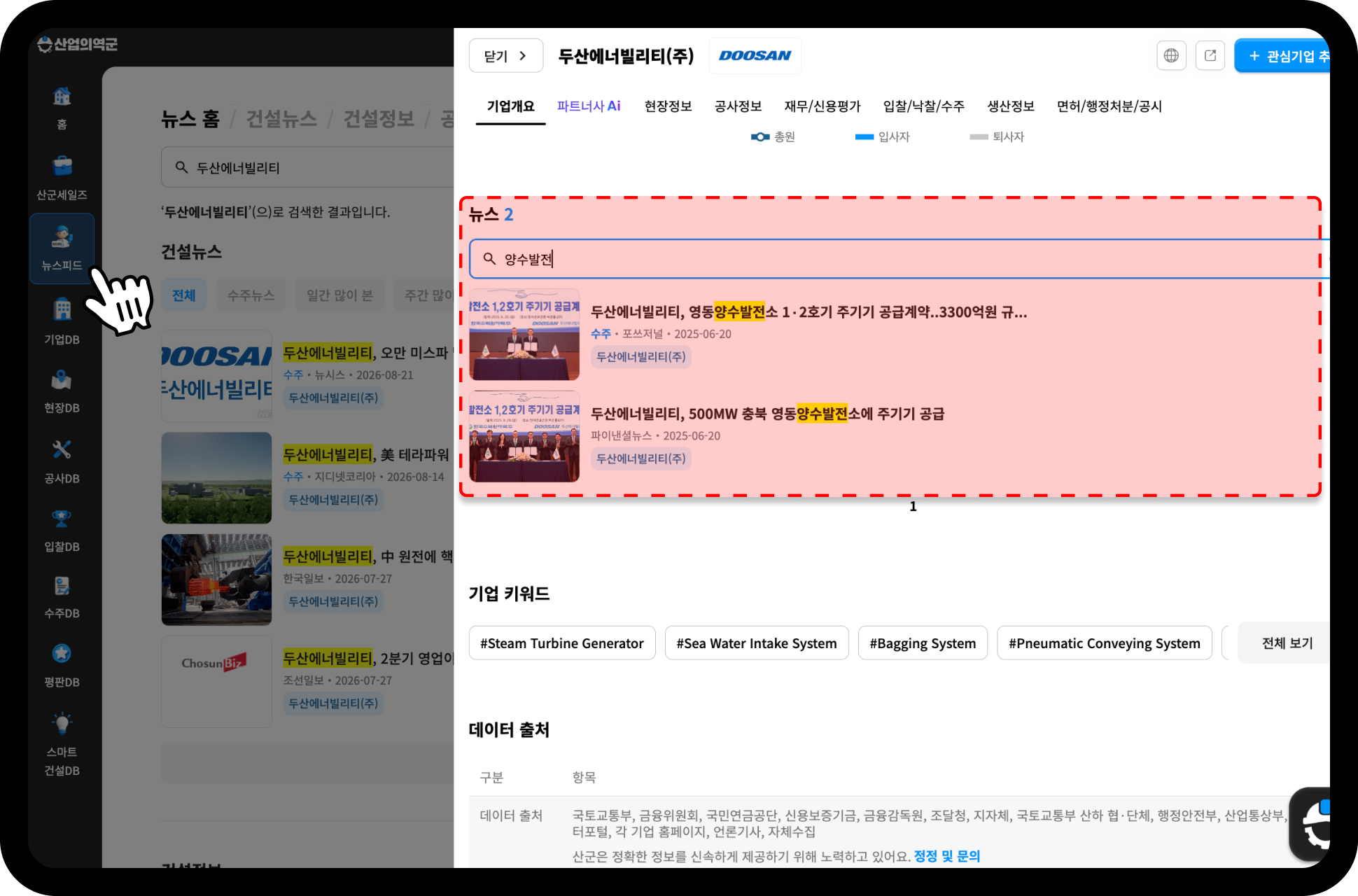Open article 500MW 충북 영동양수발전소
The width and height of the screenshot is (1358, 896).
coord(767,414)
